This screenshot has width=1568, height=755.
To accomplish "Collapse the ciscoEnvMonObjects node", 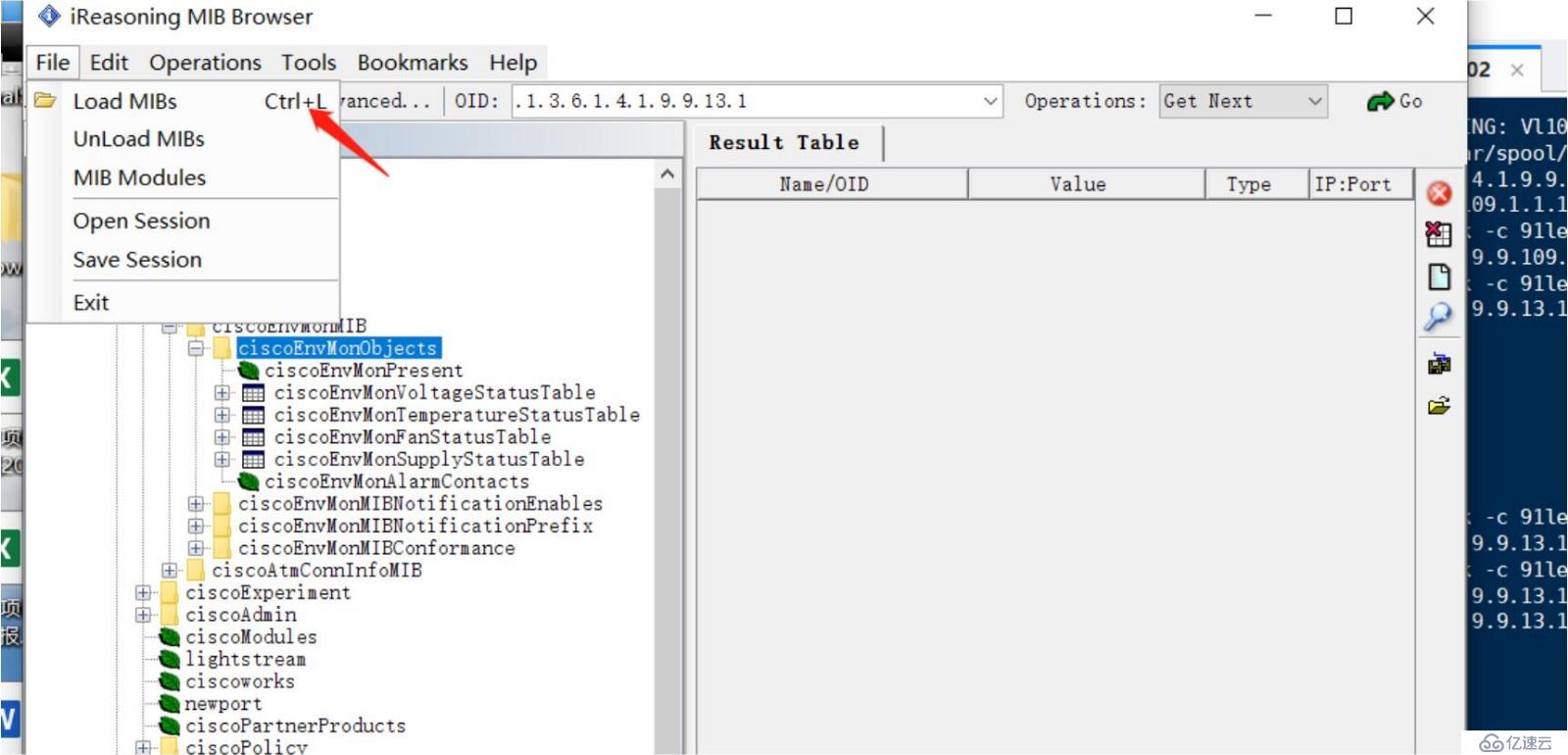I will (x=196, y=348).
